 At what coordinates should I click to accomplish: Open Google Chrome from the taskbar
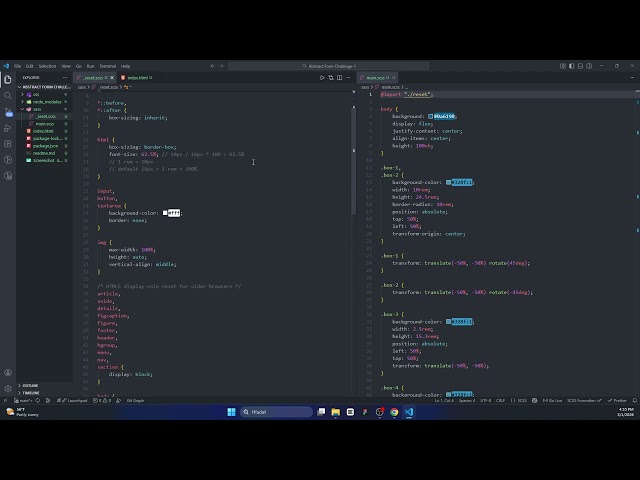point(394,412)
